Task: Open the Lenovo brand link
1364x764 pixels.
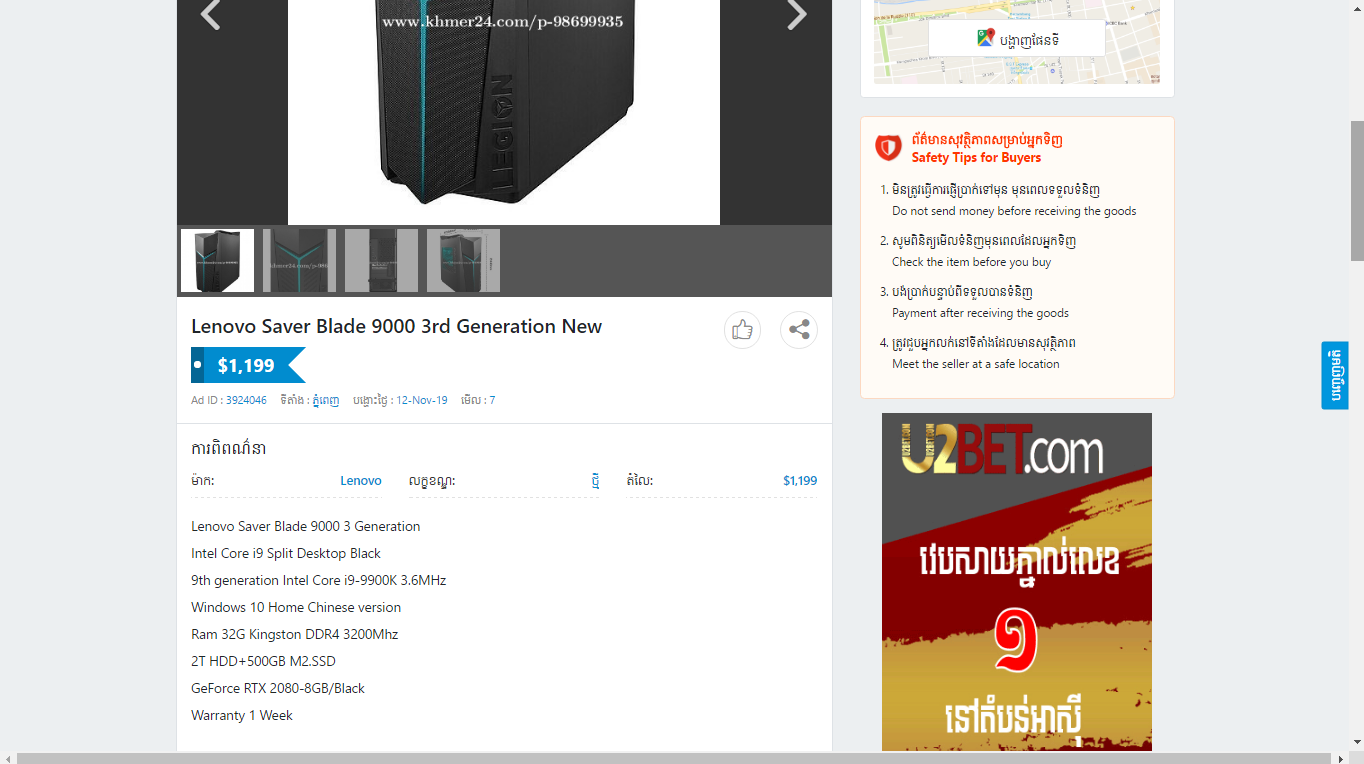Action: (x=361, y=481)
